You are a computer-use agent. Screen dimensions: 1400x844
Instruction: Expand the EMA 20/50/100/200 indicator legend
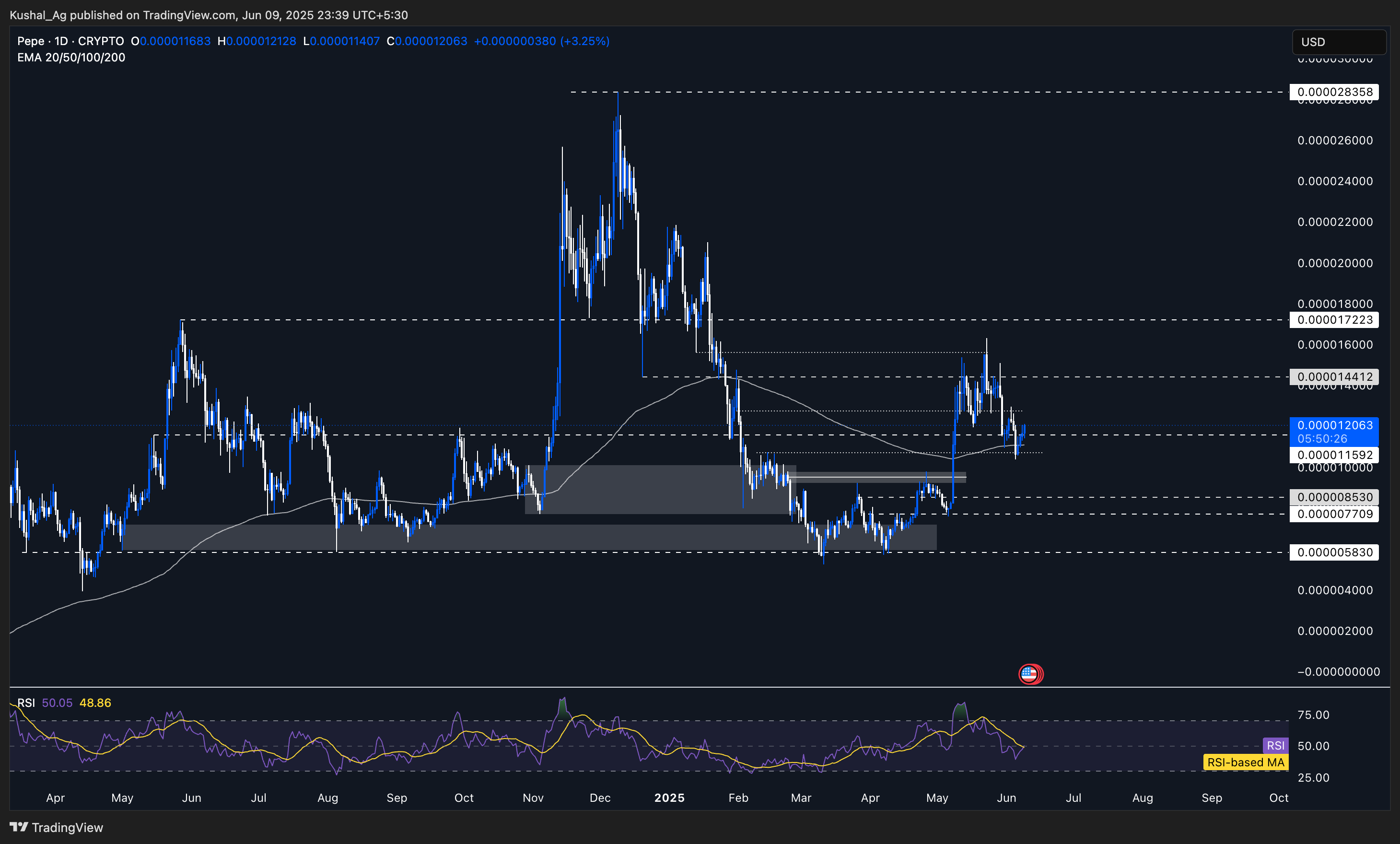71,58
